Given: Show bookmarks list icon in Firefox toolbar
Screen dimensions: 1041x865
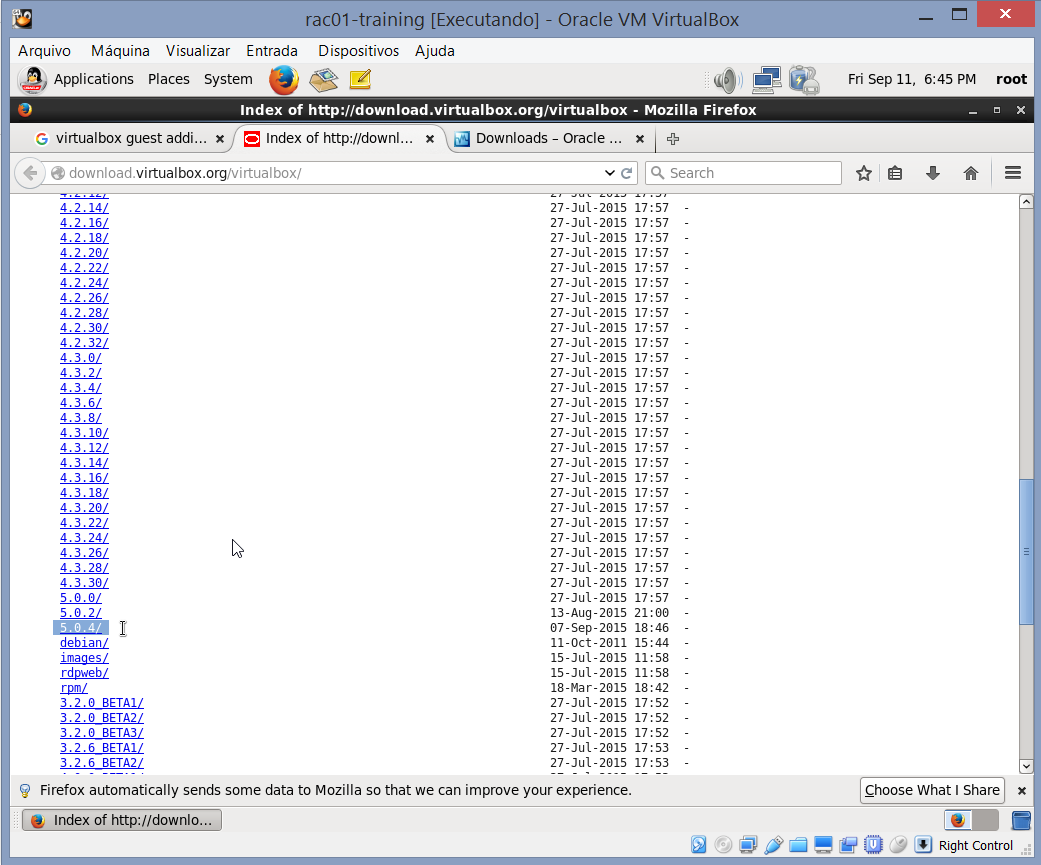Looking at the screenshot, I should tap(895, 173).
